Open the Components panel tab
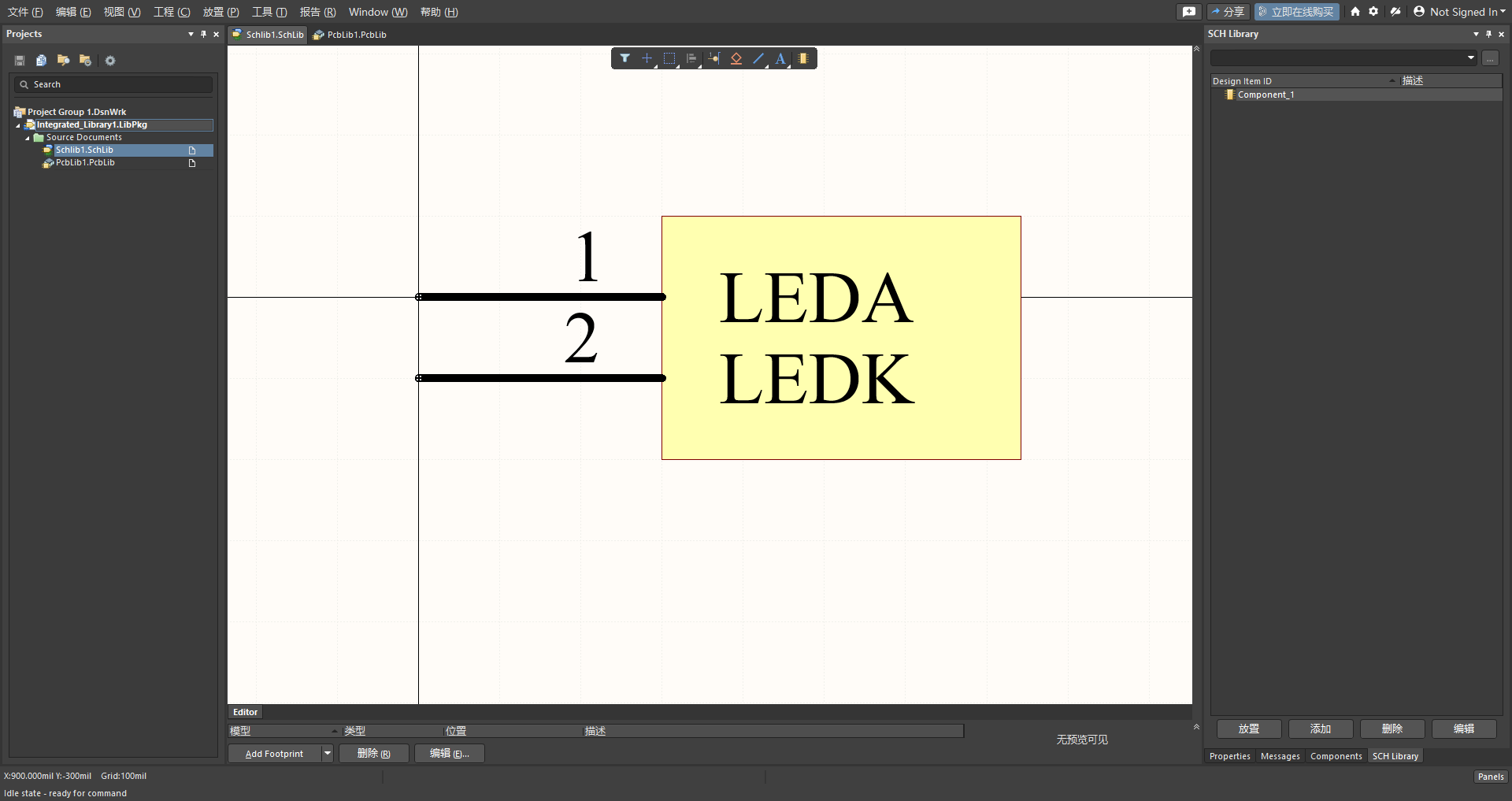1512x801 pixels. point(1336,756)
